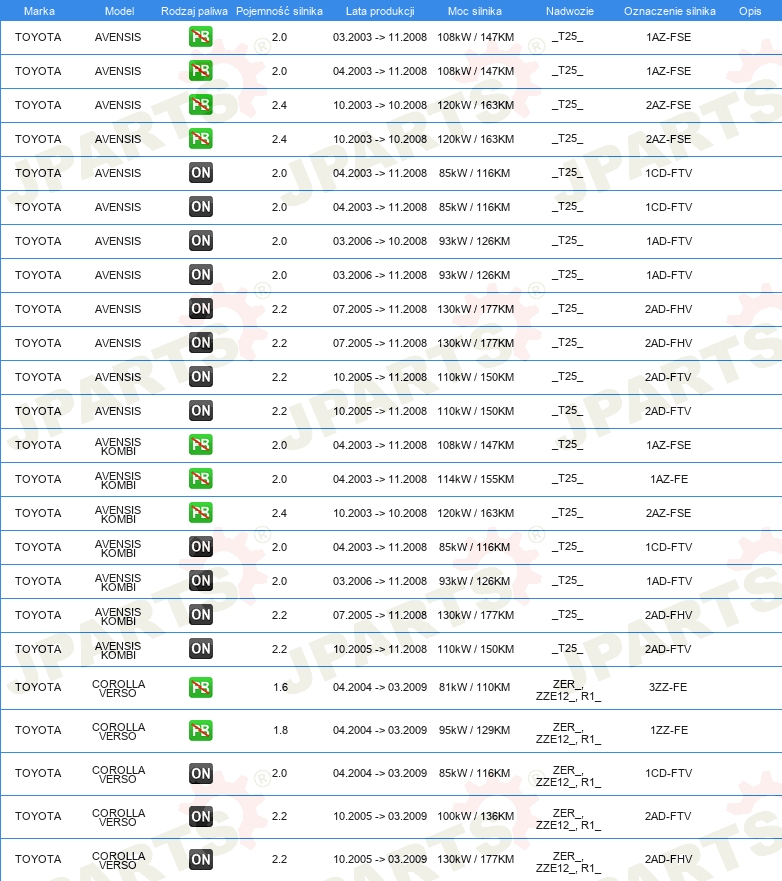Select Avensis Kombi model cell in 1AZ-FE row
Viewport: 782px width, 881px height.
[118, 480]
